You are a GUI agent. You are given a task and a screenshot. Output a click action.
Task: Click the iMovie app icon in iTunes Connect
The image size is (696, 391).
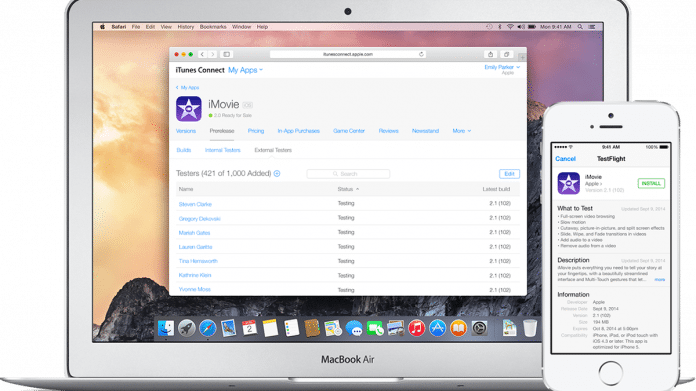tap(189, 109)
